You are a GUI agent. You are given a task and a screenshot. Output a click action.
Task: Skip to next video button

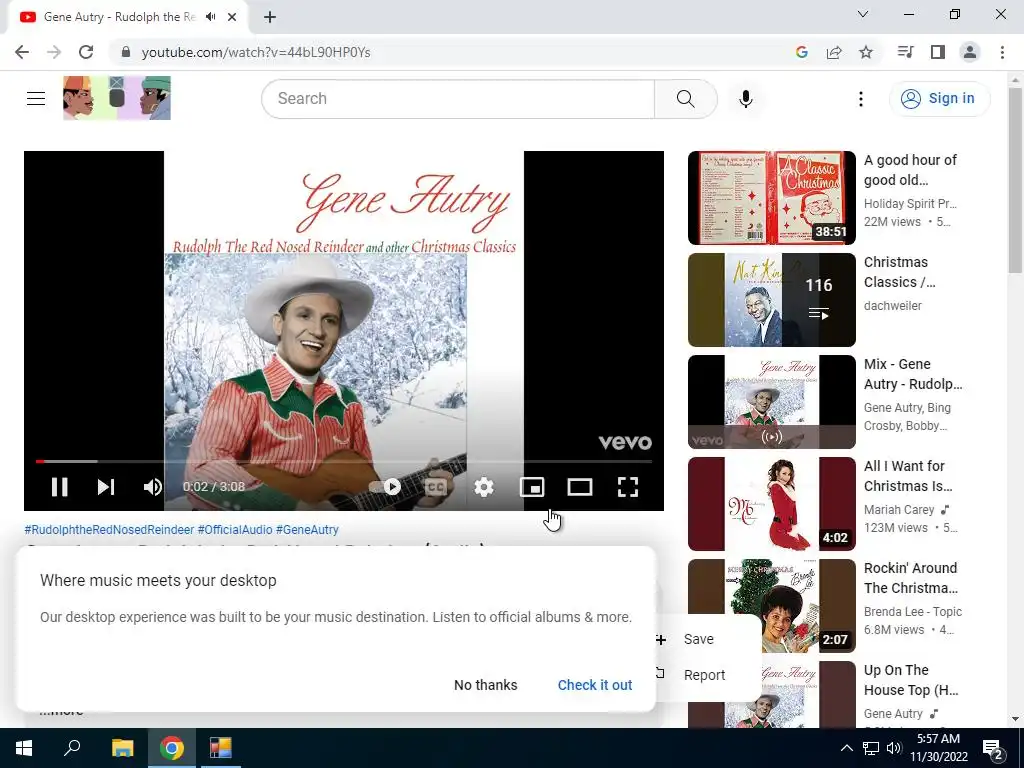[x=106, y=487]
